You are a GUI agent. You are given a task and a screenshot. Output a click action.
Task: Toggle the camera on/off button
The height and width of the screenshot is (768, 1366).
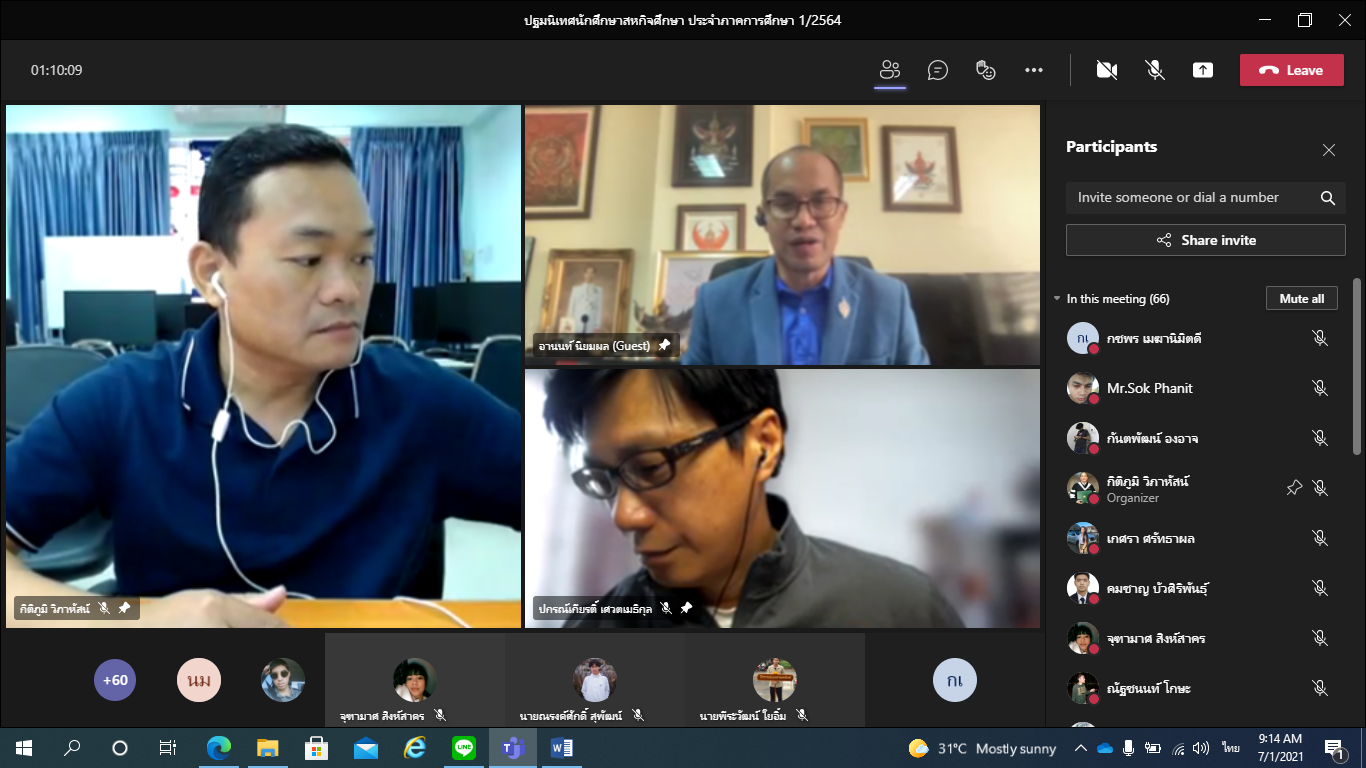(x=1106, y=70)
